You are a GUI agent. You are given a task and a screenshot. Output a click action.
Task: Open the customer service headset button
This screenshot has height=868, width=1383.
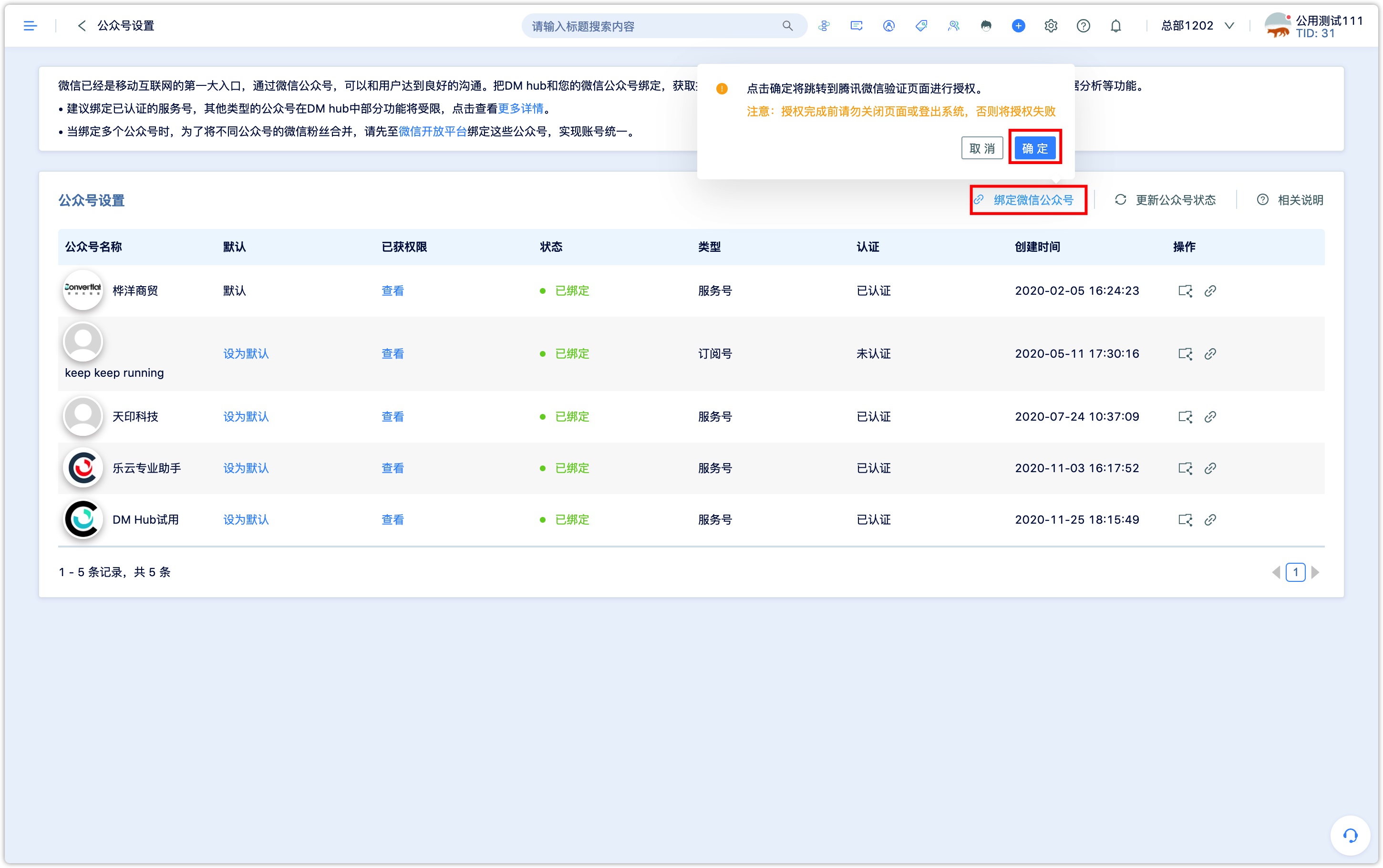(1350, 835)
